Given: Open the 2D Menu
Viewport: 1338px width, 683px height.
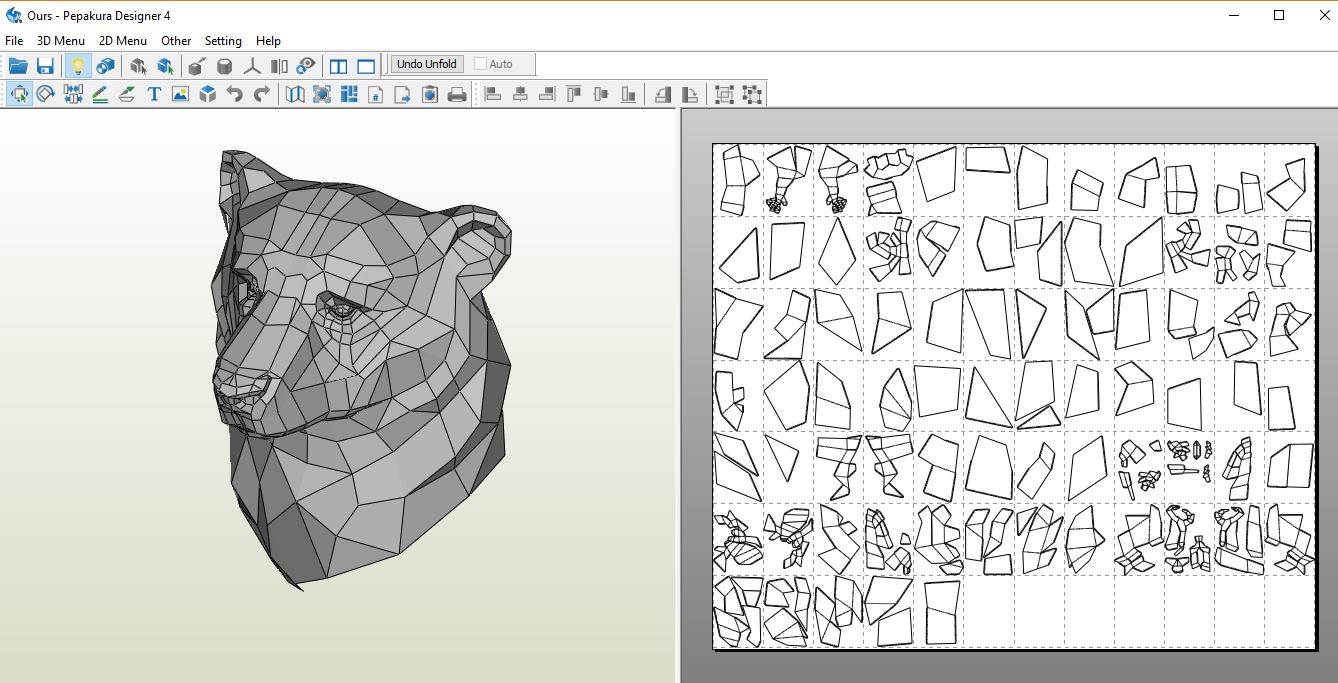Looking at the screenshot, I should pos(123,41).
